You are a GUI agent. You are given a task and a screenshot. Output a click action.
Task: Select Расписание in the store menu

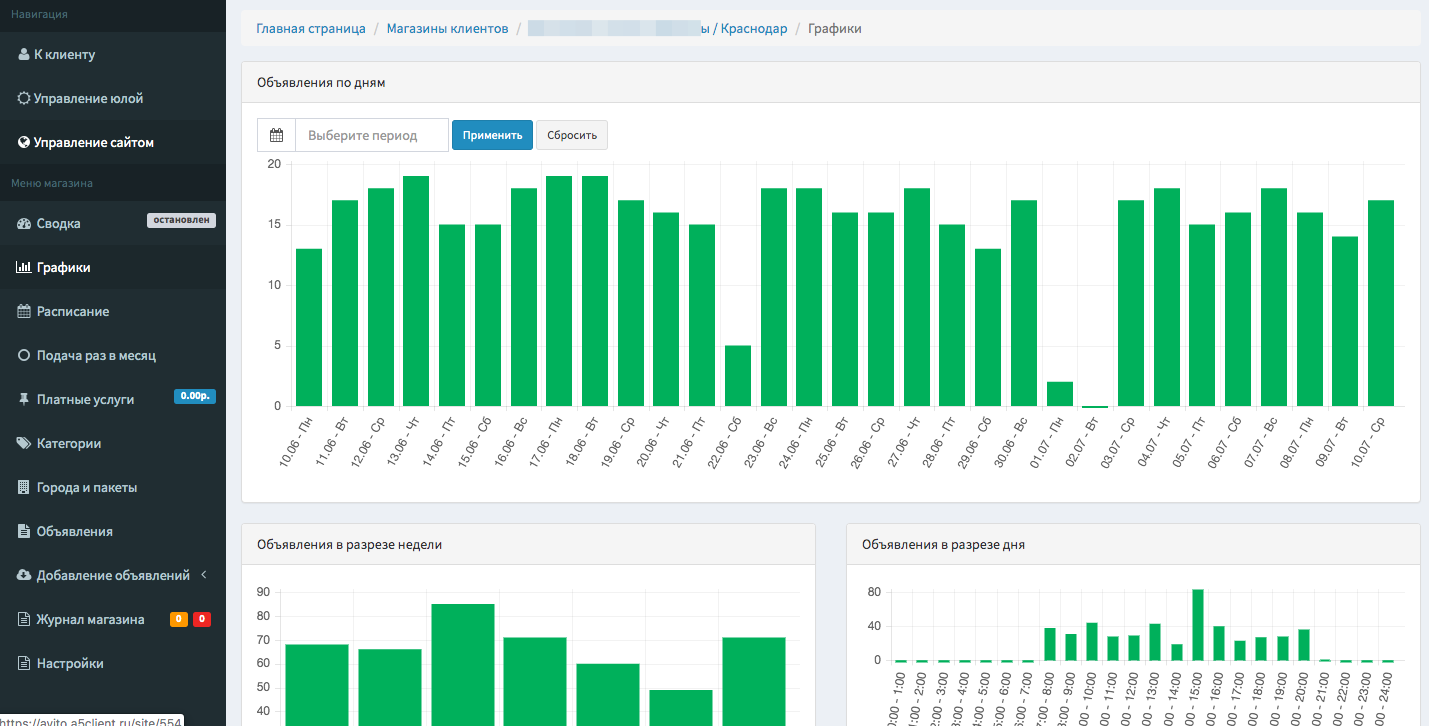coord(113,312)
